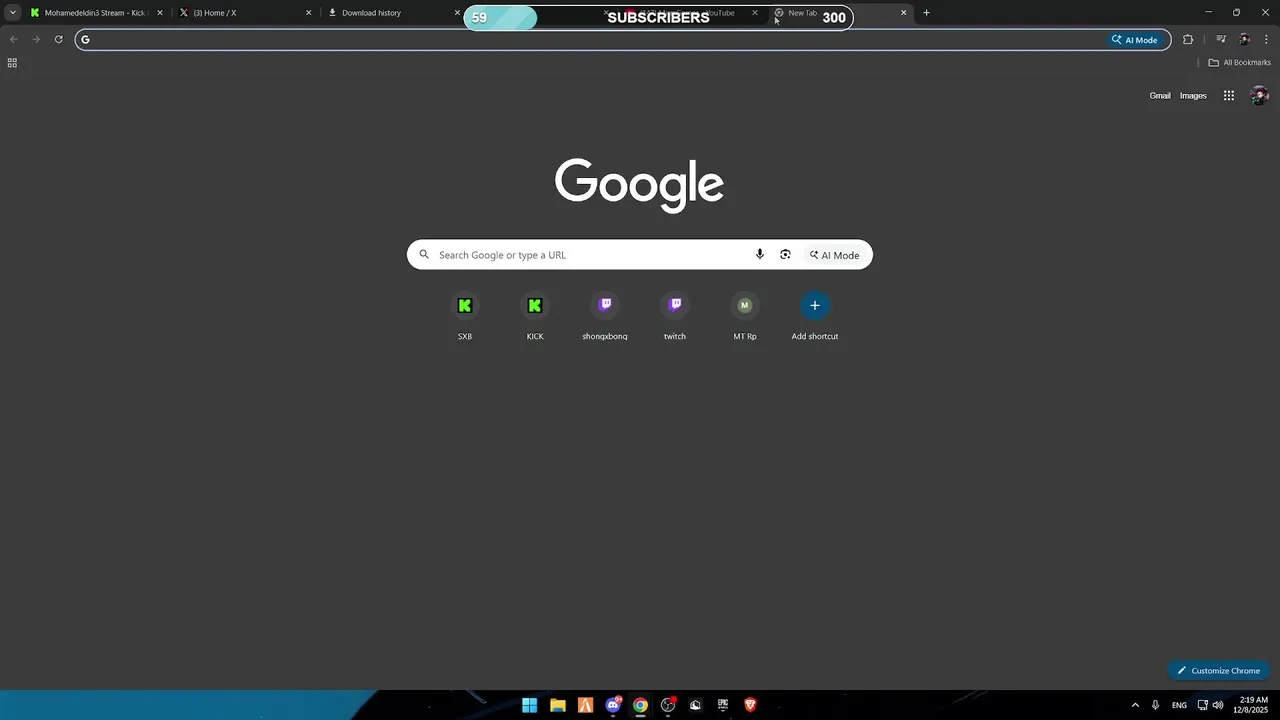Switch the ENG input language
This screenshot has height=720, width=1280.
(x=1179, y=705)
